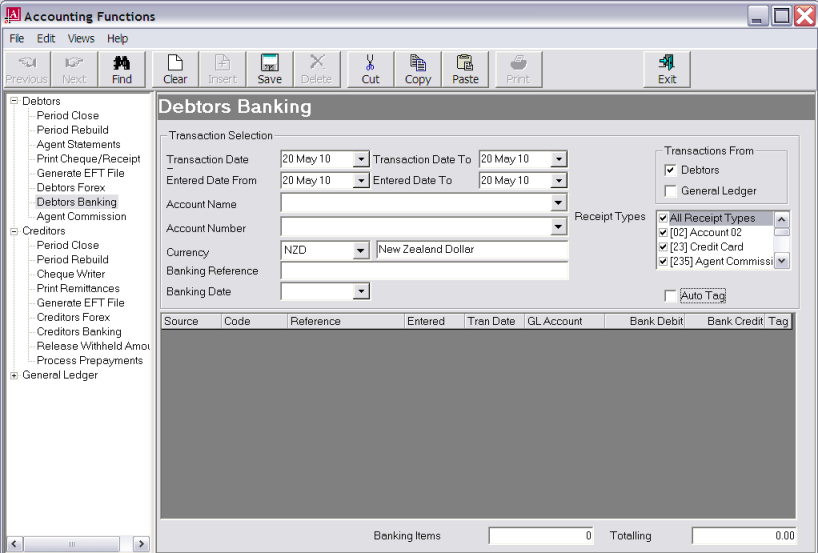The height and width of the screenshot is (553, 818).
Task: Open the Currency NZD dropdown
Action: (x=360, y=250)
